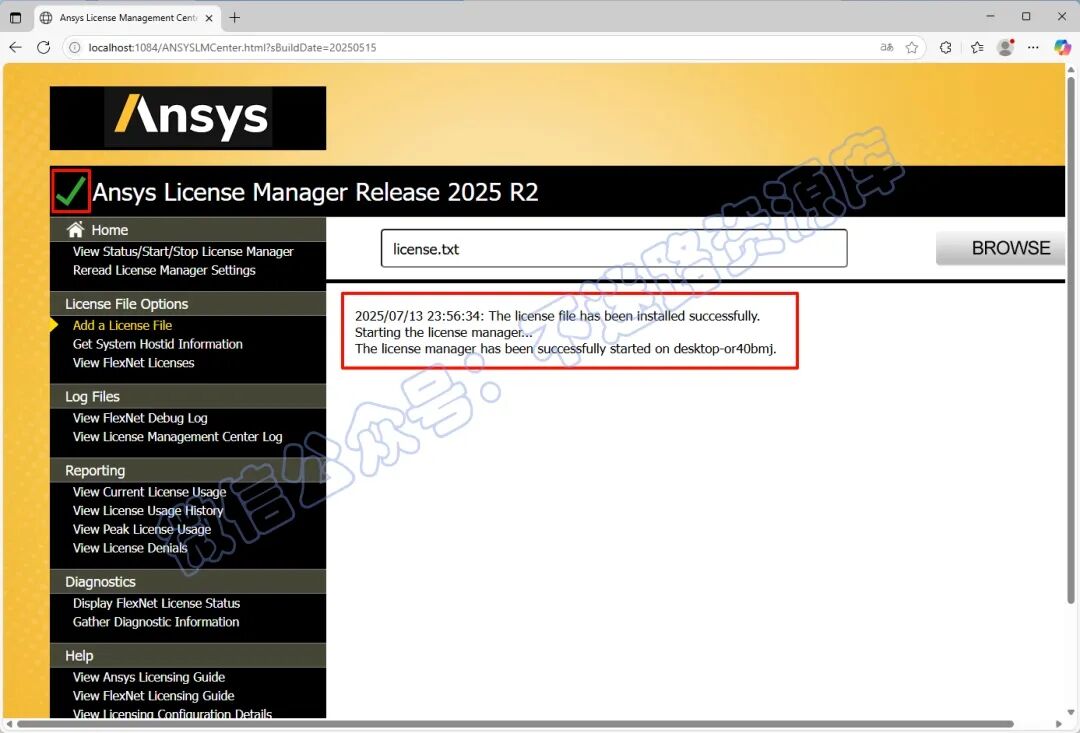1080x733 pixels.
Task: Open Display FlexNet License Status
Action: coord(156,603)
